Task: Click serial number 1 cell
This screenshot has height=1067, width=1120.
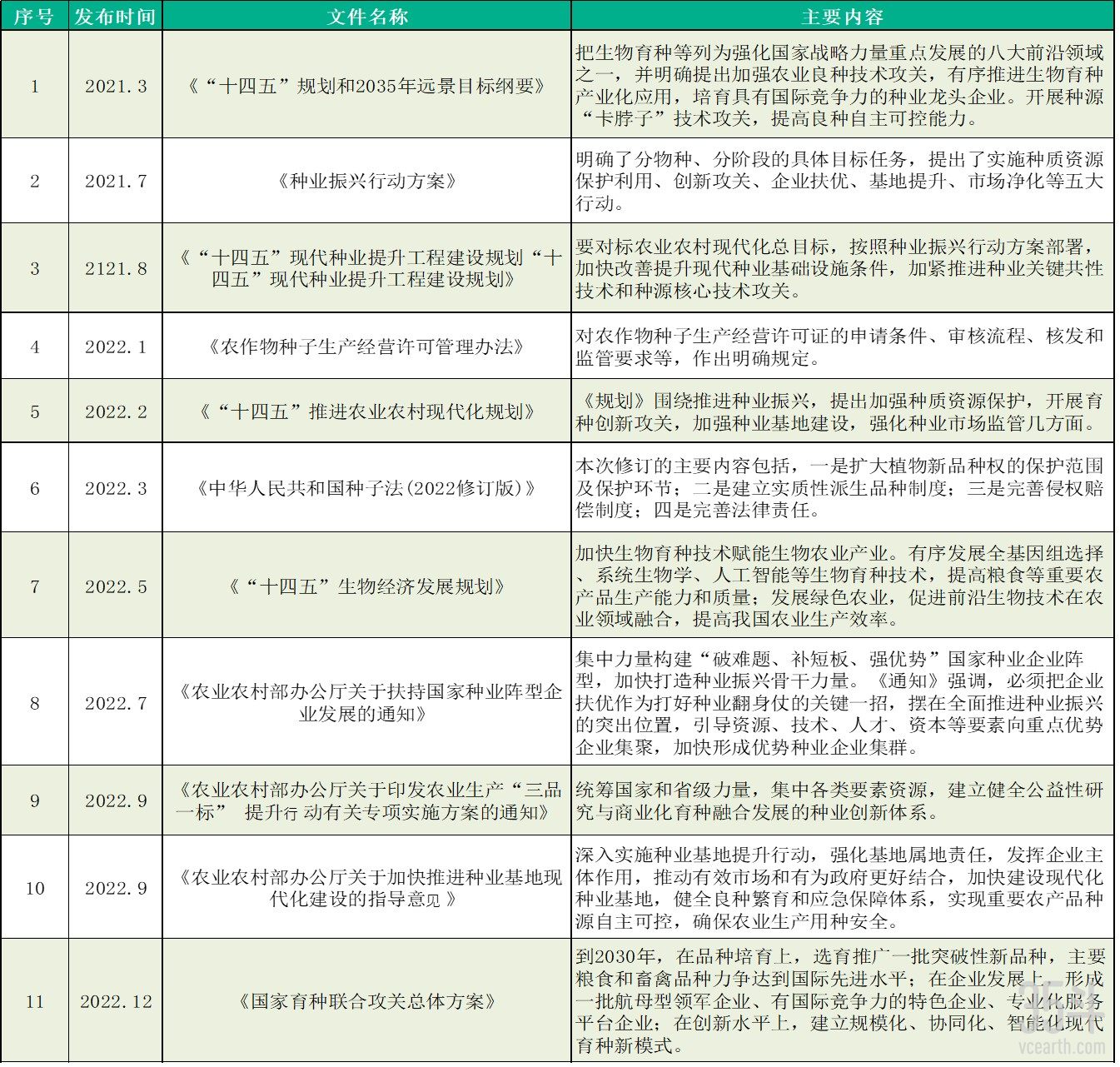Action: click(34, 86)
